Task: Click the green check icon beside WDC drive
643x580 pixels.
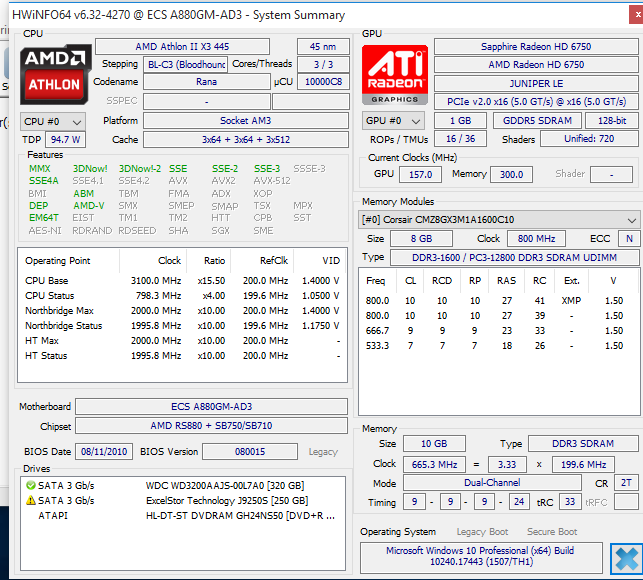Action: tap(30, 485)
